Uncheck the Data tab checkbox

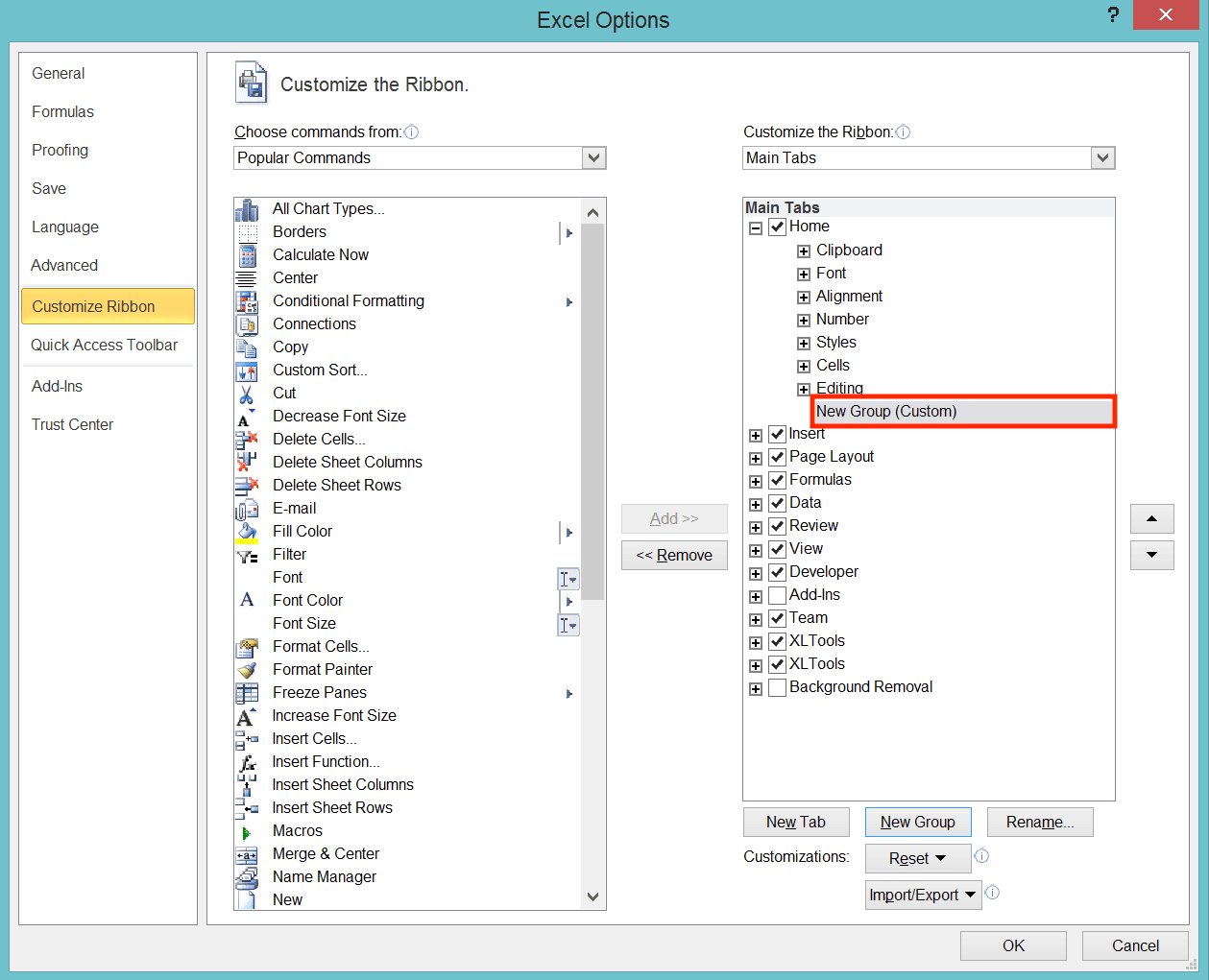[778, 504]
